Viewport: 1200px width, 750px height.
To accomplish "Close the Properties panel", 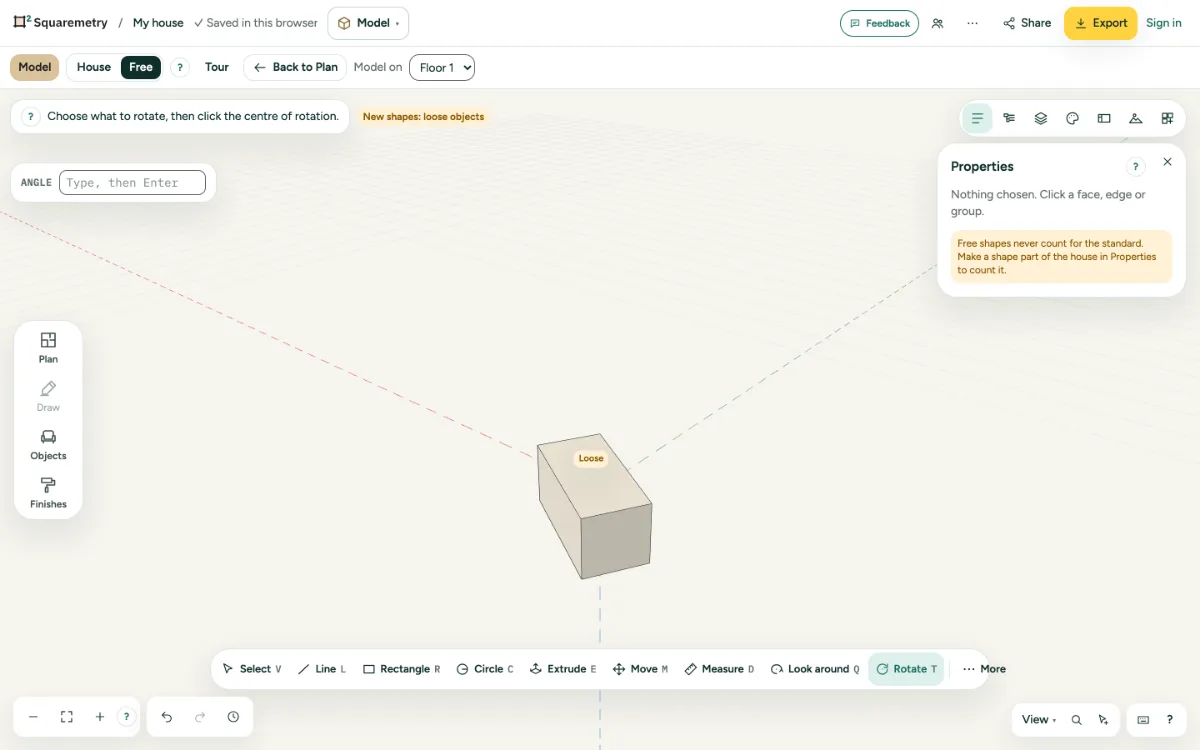I will [1167, 162].
